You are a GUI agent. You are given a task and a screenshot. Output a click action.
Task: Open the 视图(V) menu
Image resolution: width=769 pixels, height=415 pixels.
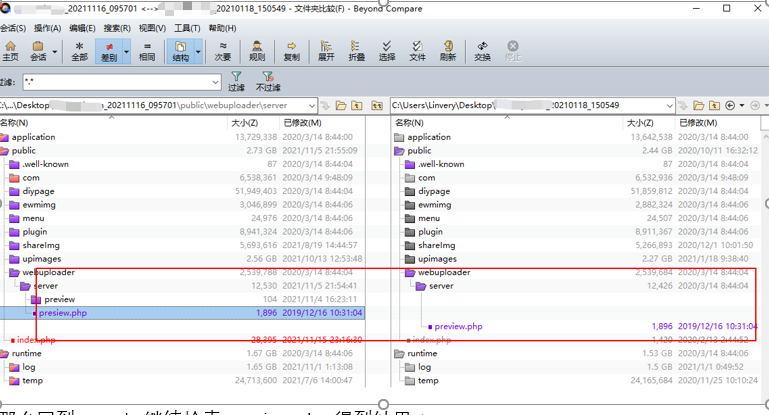152,28
